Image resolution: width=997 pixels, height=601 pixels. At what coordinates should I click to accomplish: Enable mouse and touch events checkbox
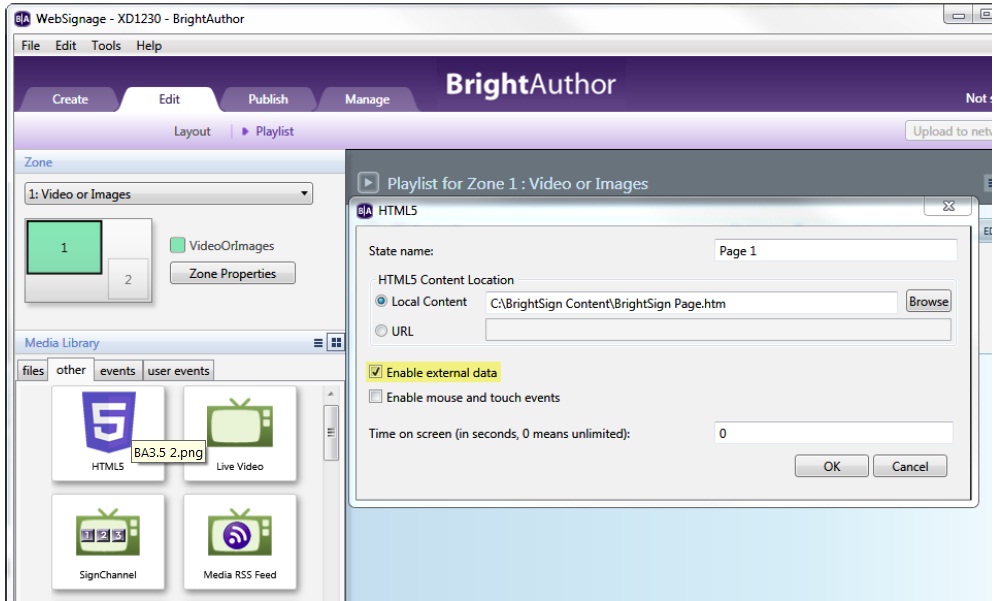[x=376, y=397]
